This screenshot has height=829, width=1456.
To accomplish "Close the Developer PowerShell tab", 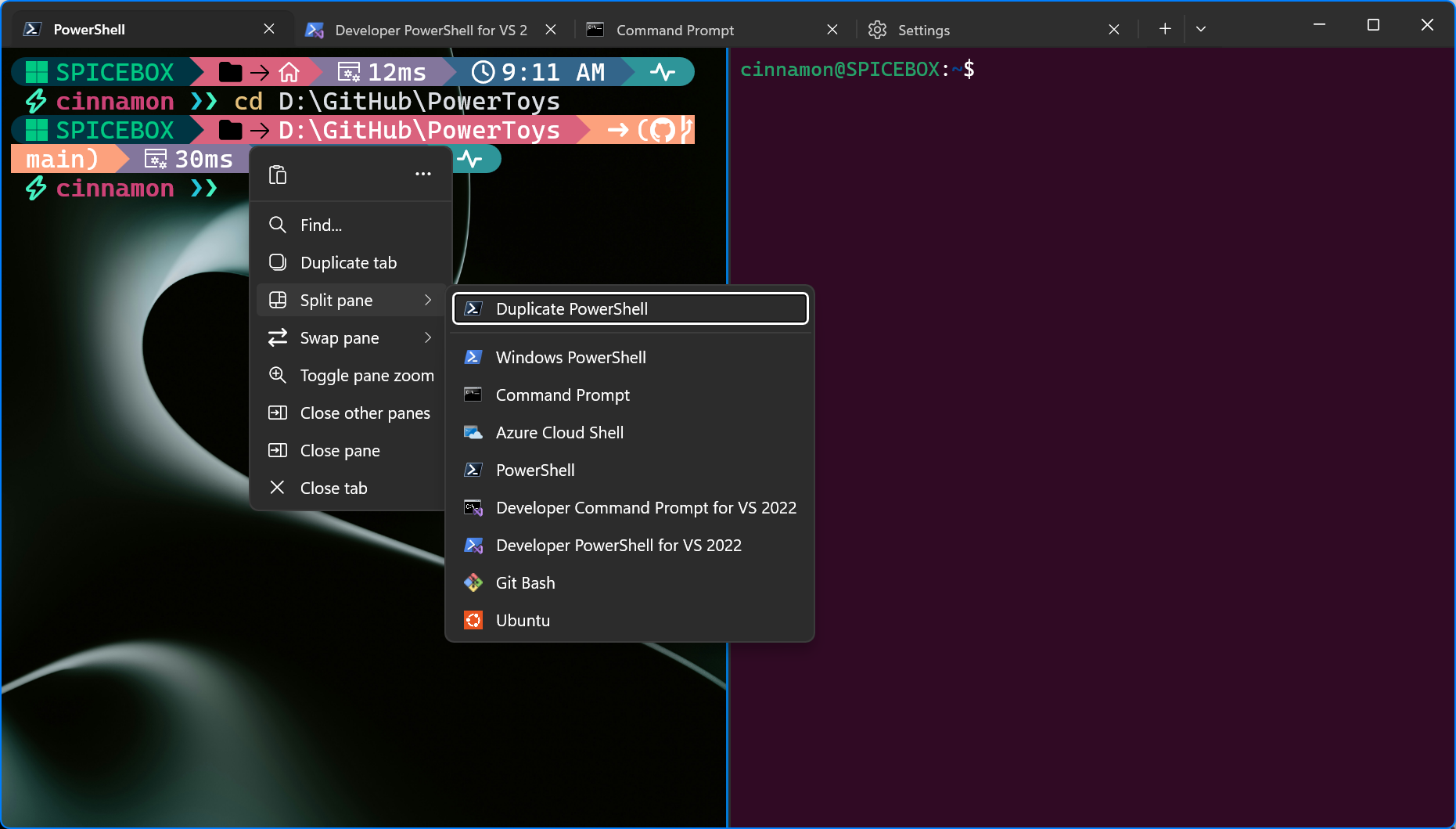I will (x=551, y=30).
